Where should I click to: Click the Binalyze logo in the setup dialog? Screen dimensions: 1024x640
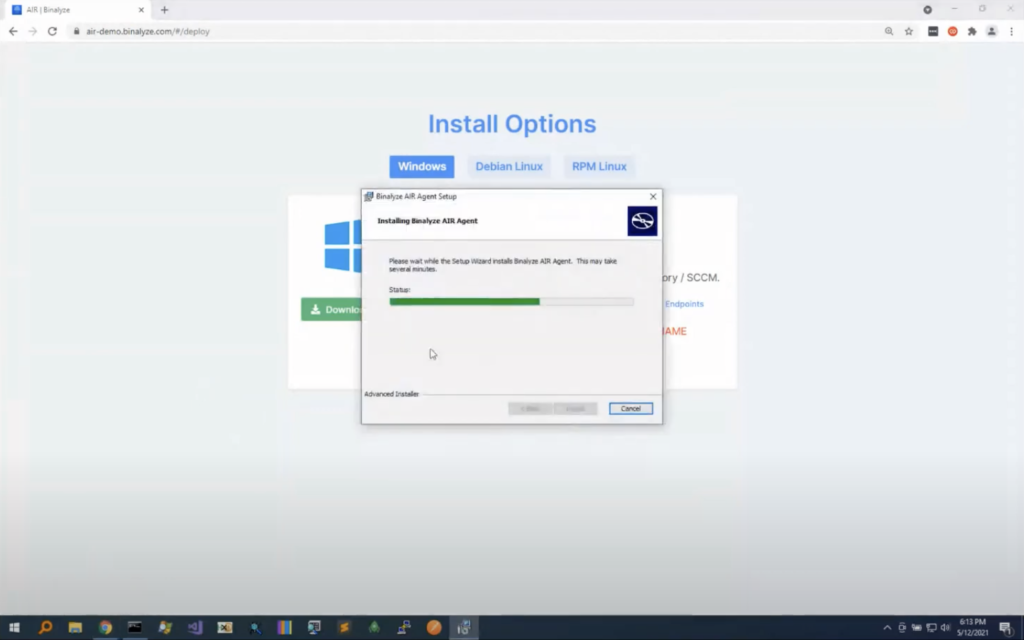pyautogui.click(x=642, y=221)
